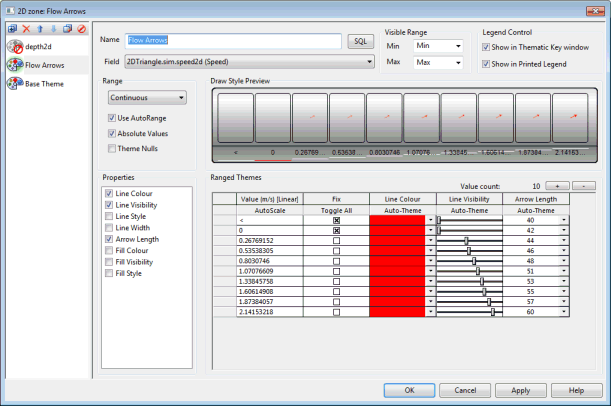Click the minus button to decrease value count
The image size is (611, 406).
pyautogui.click(x=584, y=186)
